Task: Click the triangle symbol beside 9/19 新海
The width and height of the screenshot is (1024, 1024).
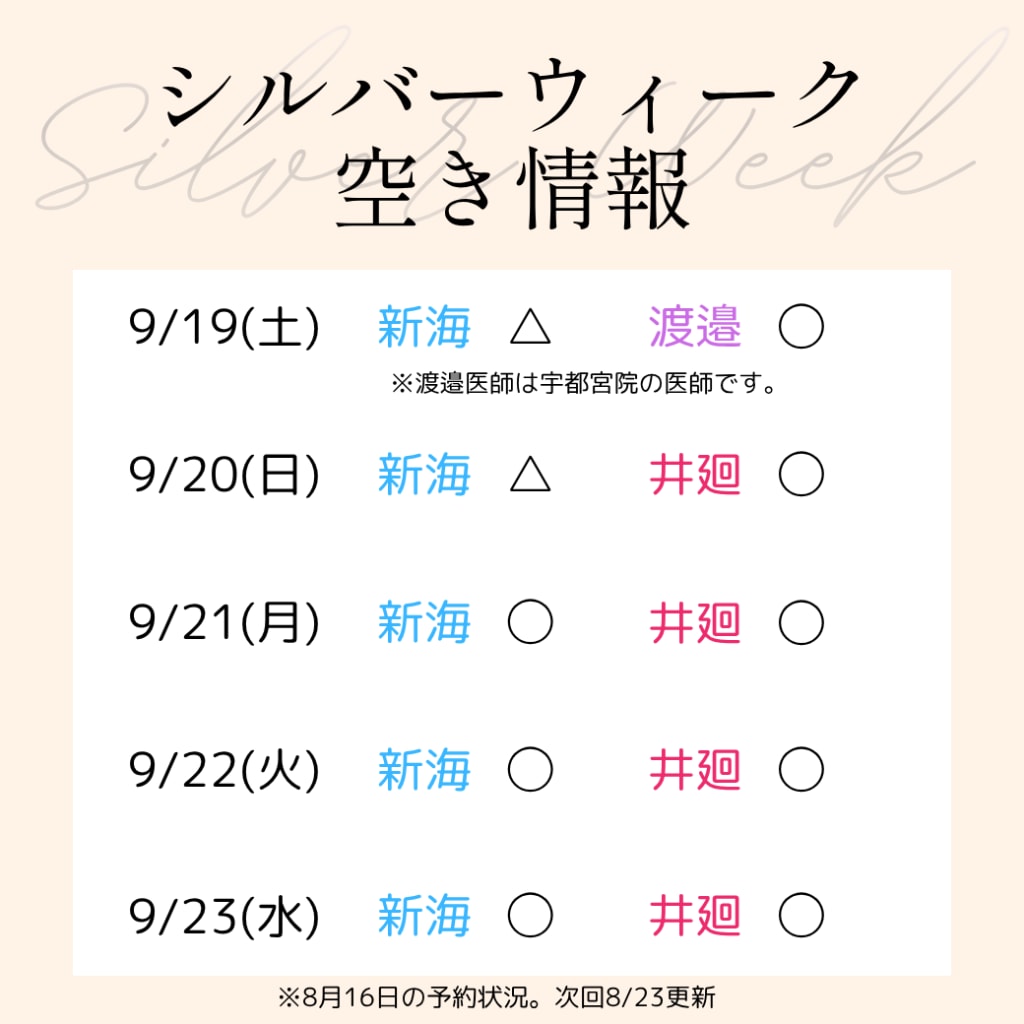Action: [530, 326]
